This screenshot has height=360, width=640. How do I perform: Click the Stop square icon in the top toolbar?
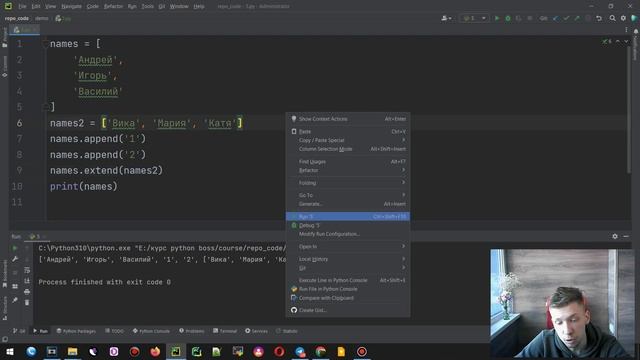pos(530,18)
